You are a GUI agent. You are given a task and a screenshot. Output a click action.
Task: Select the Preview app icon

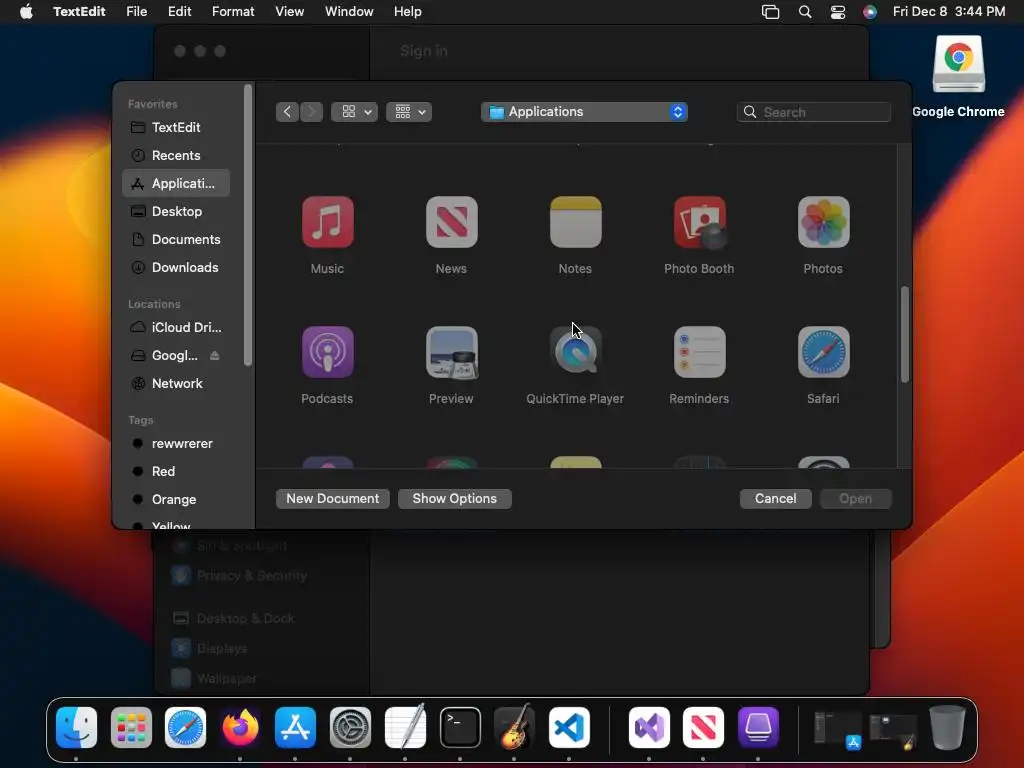(x=451, y=353)
